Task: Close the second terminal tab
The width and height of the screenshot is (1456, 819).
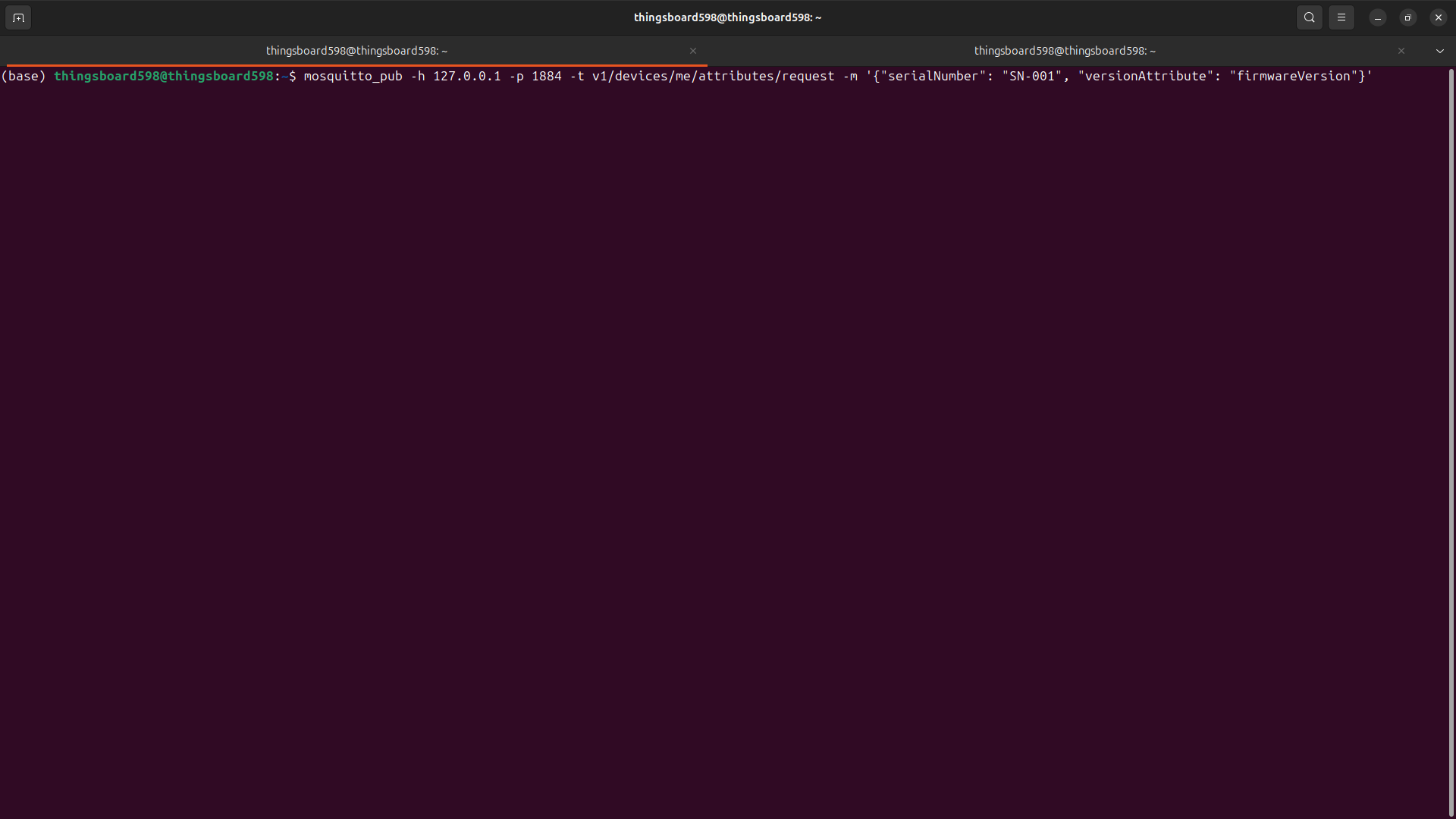Action: [1401, 51]
